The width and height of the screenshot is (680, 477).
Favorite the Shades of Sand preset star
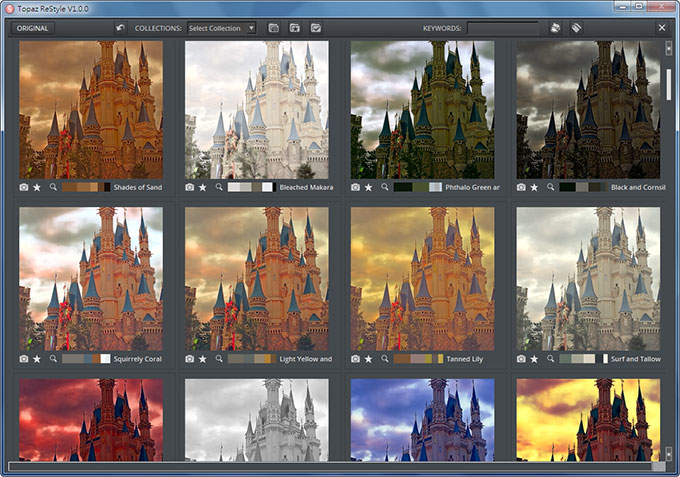37,187
